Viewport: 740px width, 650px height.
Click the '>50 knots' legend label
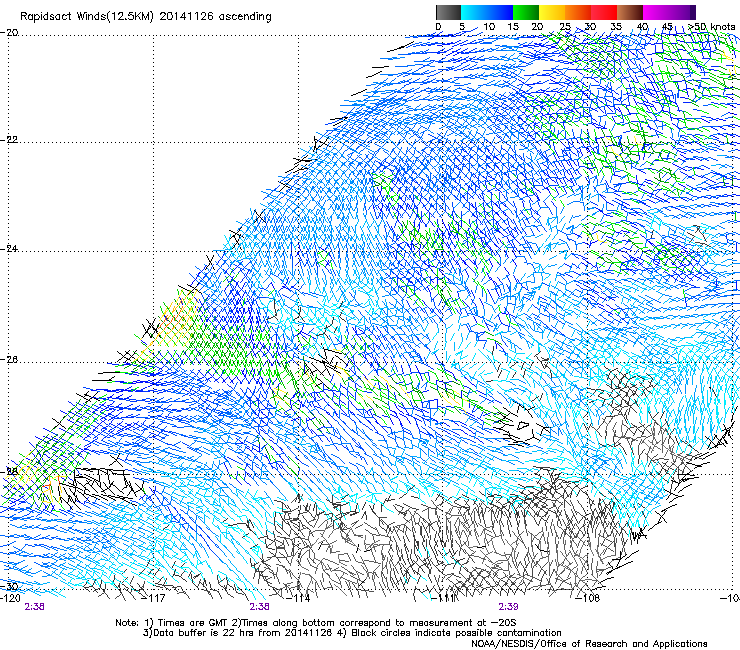(x=712, y=27)
